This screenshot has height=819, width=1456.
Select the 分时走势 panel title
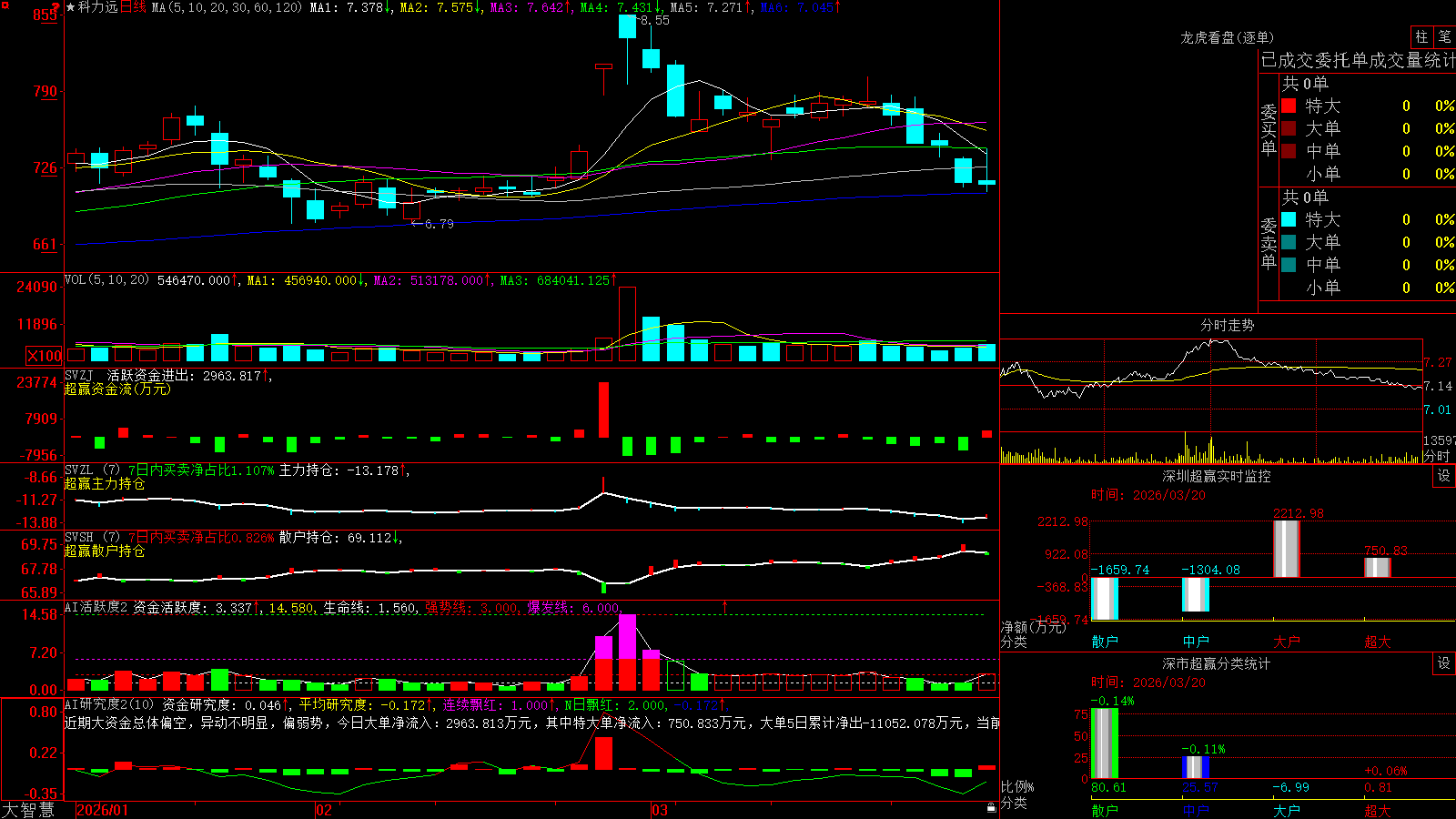tap(1227, 325)
